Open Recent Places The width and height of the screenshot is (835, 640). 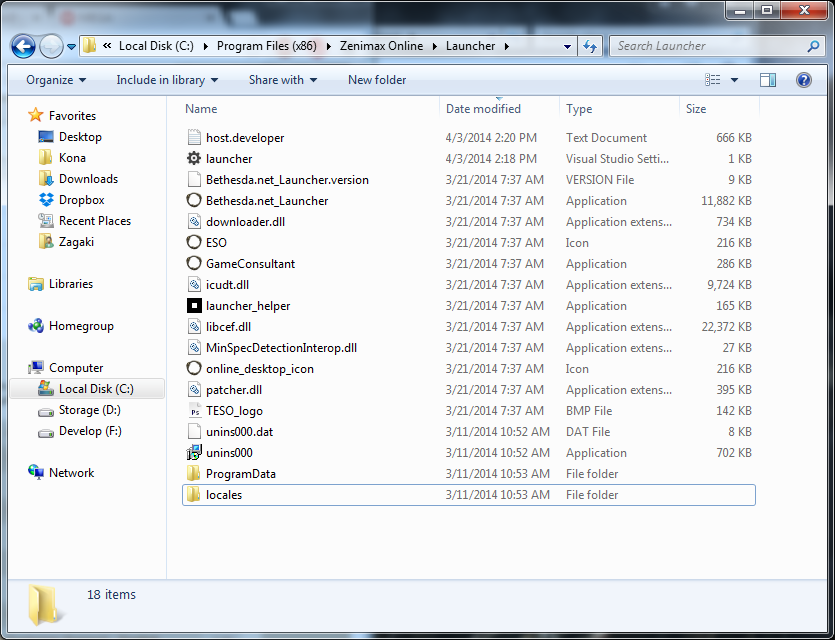point(85,221)
